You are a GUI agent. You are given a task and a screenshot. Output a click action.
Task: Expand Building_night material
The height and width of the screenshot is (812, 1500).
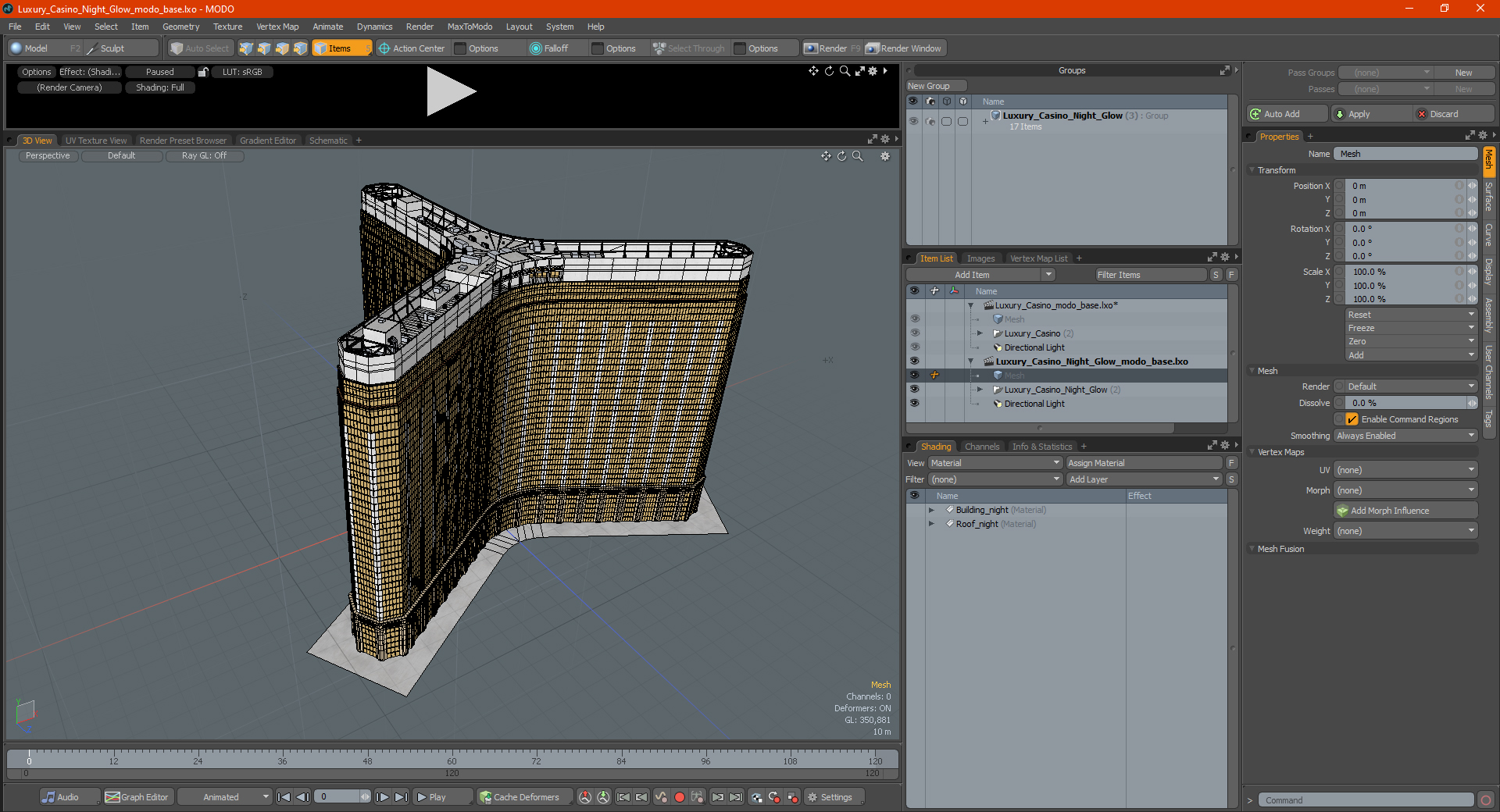pos(931,510)
